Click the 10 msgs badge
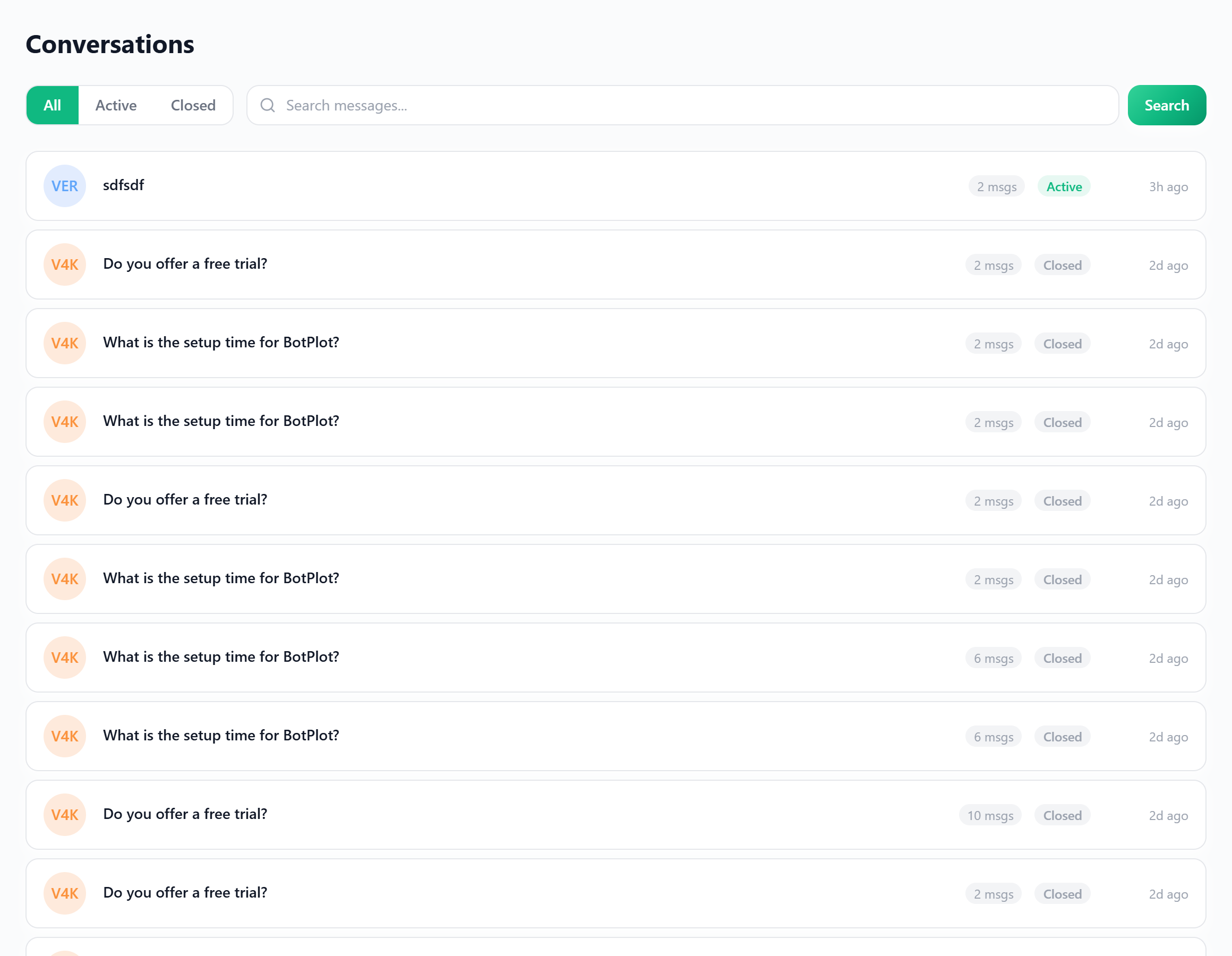 point(990,815)
